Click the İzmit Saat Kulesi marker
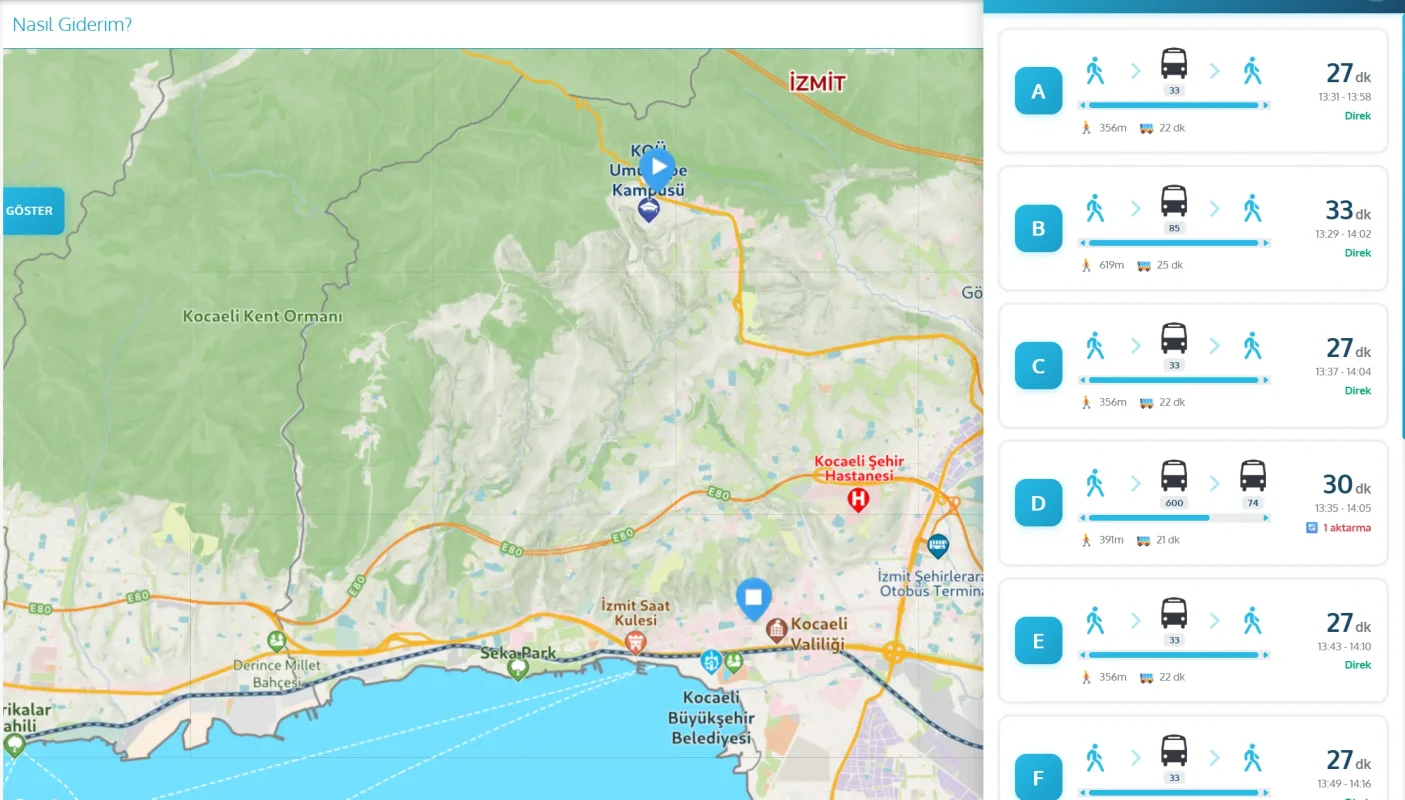 coord(635,641)
